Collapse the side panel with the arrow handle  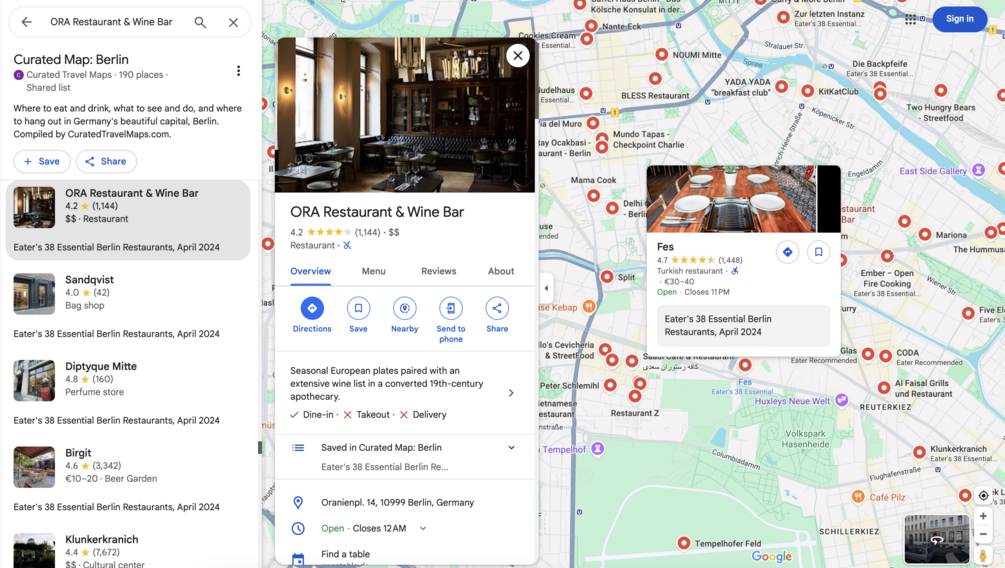point(546,288)
